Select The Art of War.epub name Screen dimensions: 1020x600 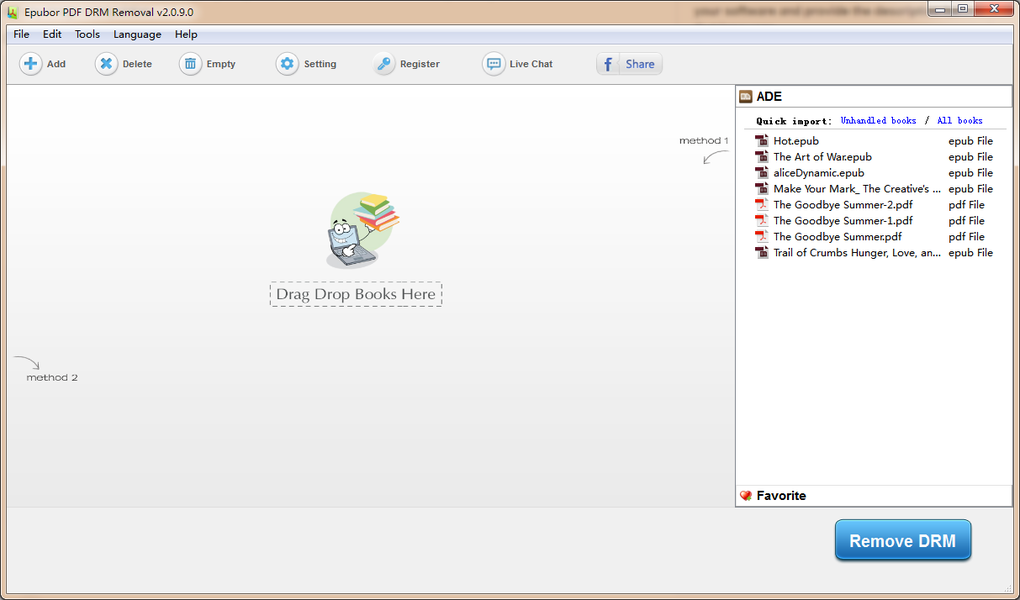[x=822, y=157]
